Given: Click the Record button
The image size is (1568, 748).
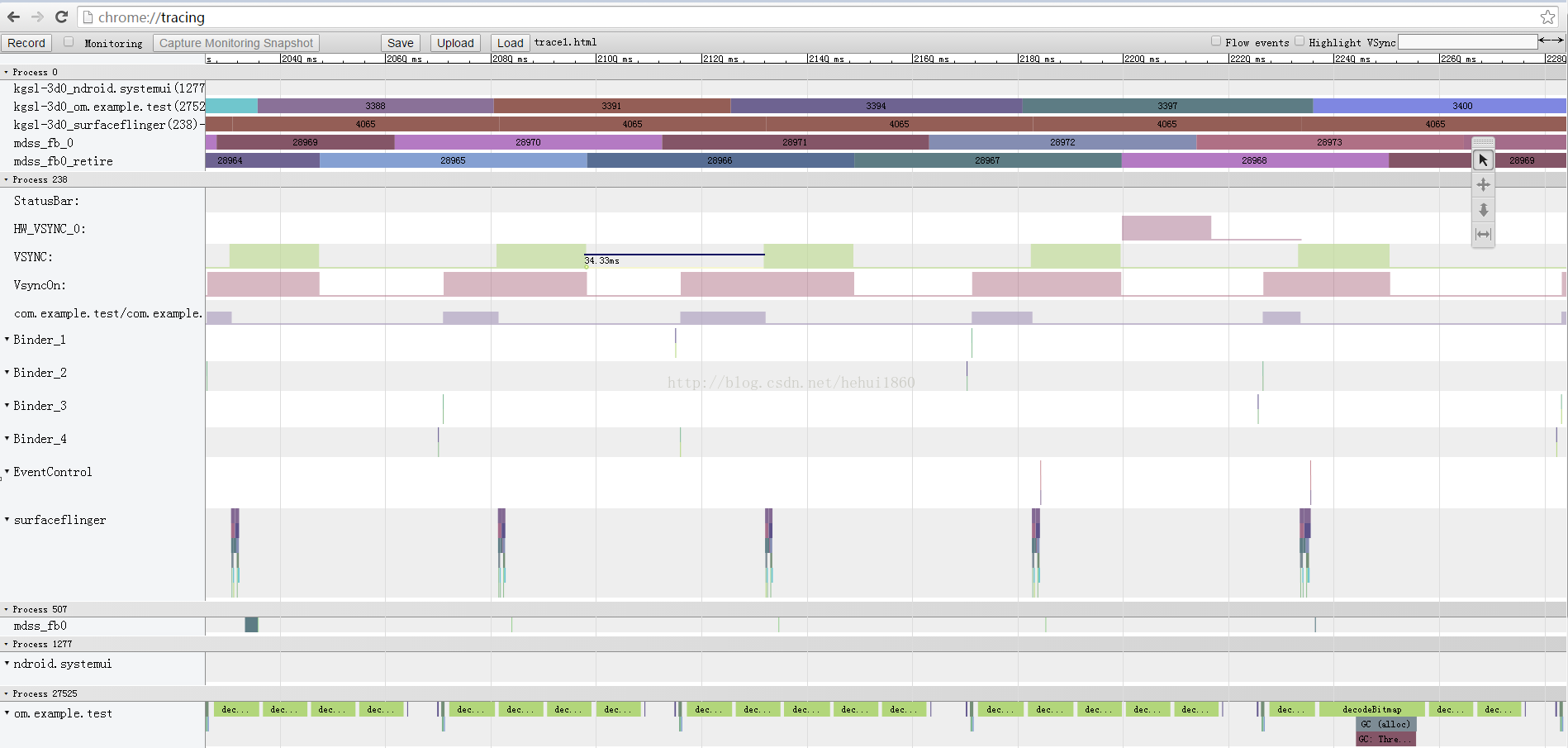Looking at the screenshot, I should point(26,43).
